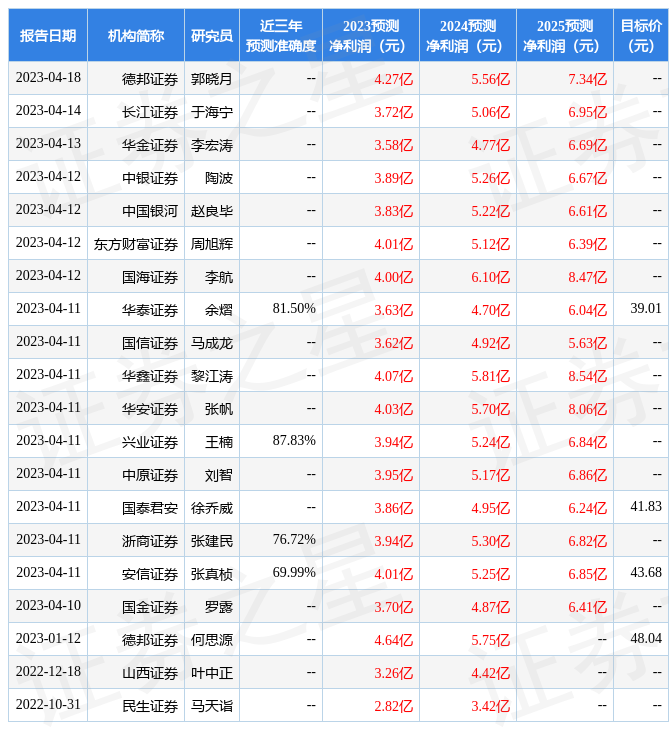Select institution 华泰证券
The width and height of the screenshot is (669, 730).
[150, 310]
